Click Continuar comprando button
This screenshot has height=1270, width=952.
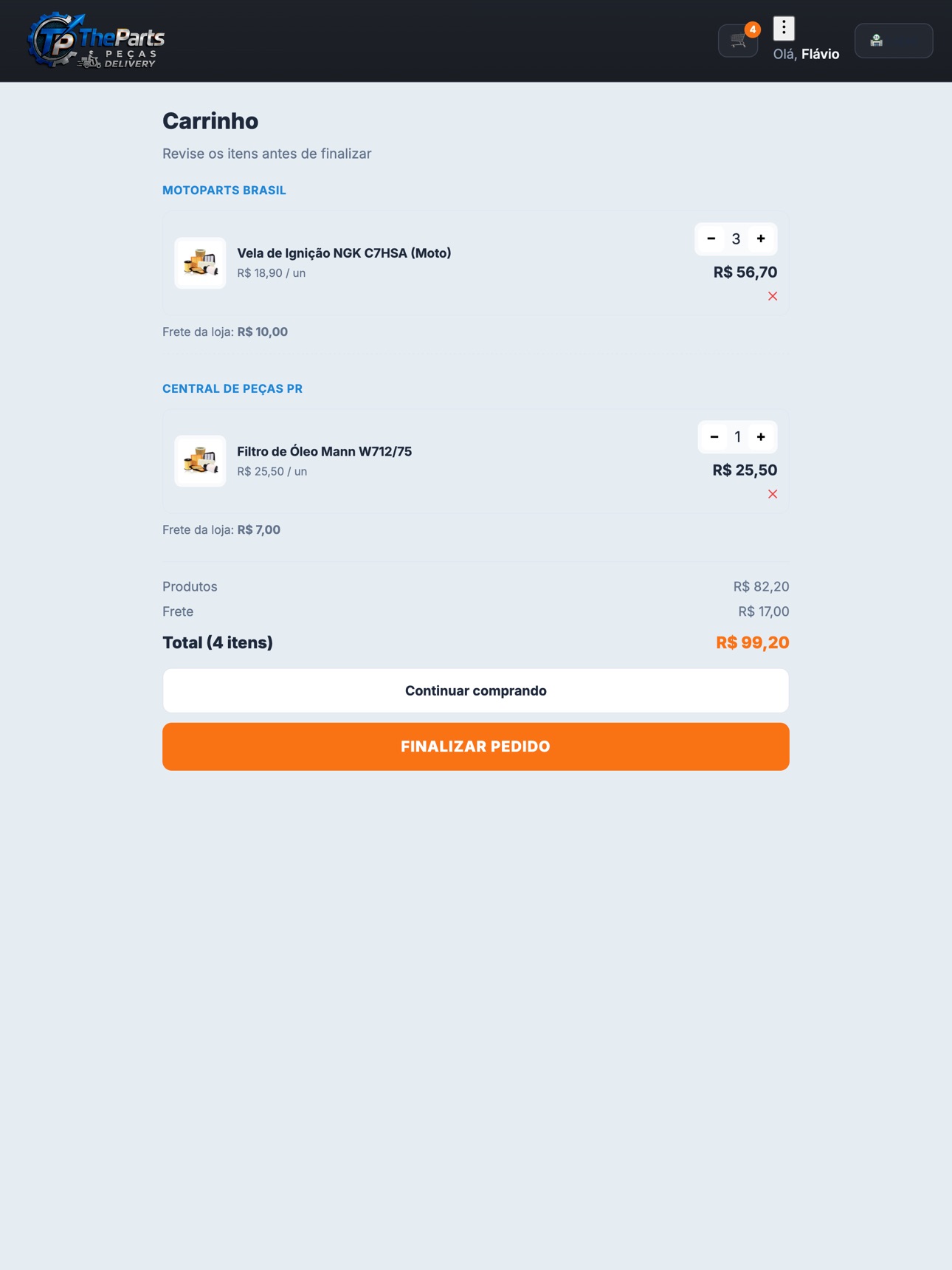click(x=476, y=690)
